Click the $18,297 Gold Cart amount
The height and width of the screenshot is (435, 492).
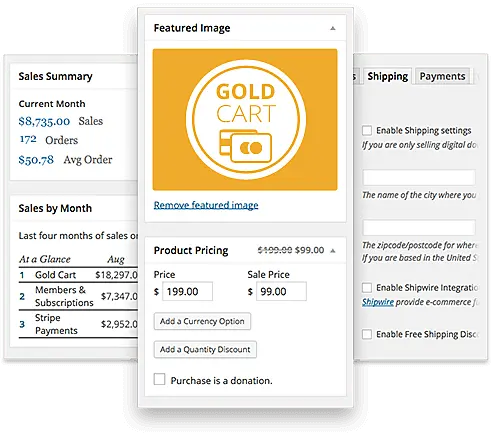coord(116,275)
